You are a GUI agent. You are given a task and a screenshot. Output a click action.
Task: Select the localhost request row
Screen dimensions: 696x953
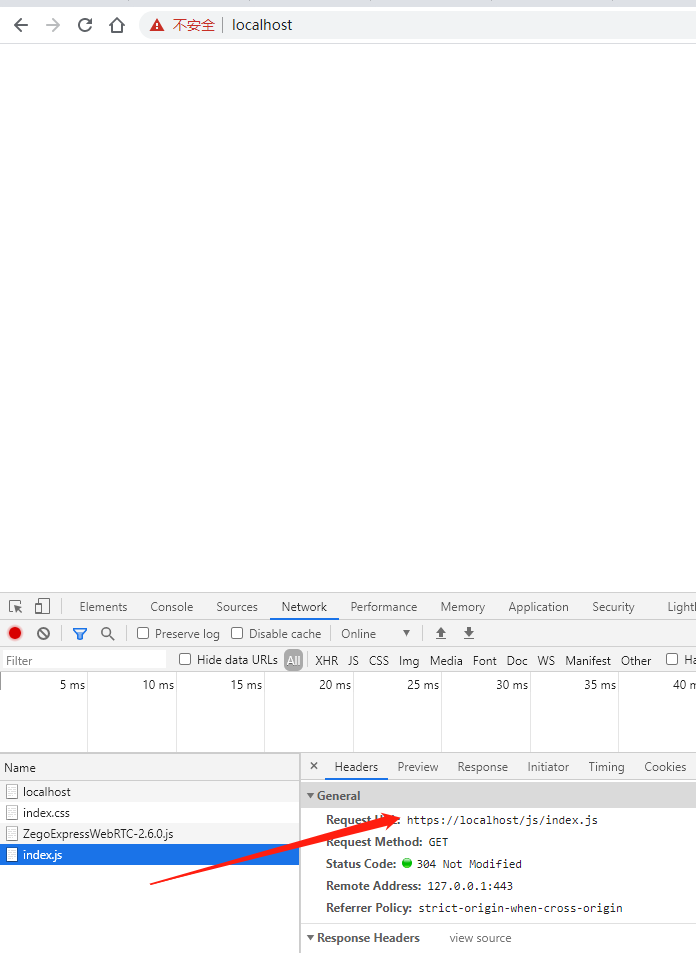click(x=150, y=791)
